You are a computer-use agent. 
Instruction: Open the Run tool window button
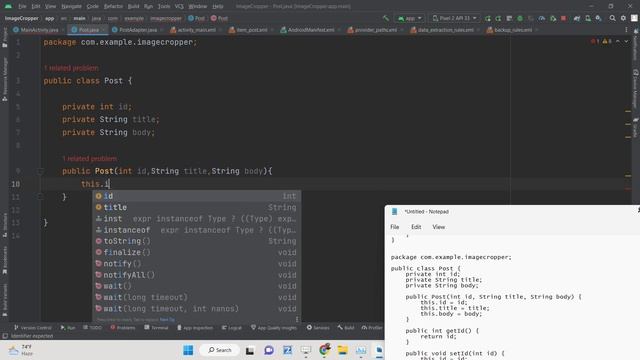point(68,328)
